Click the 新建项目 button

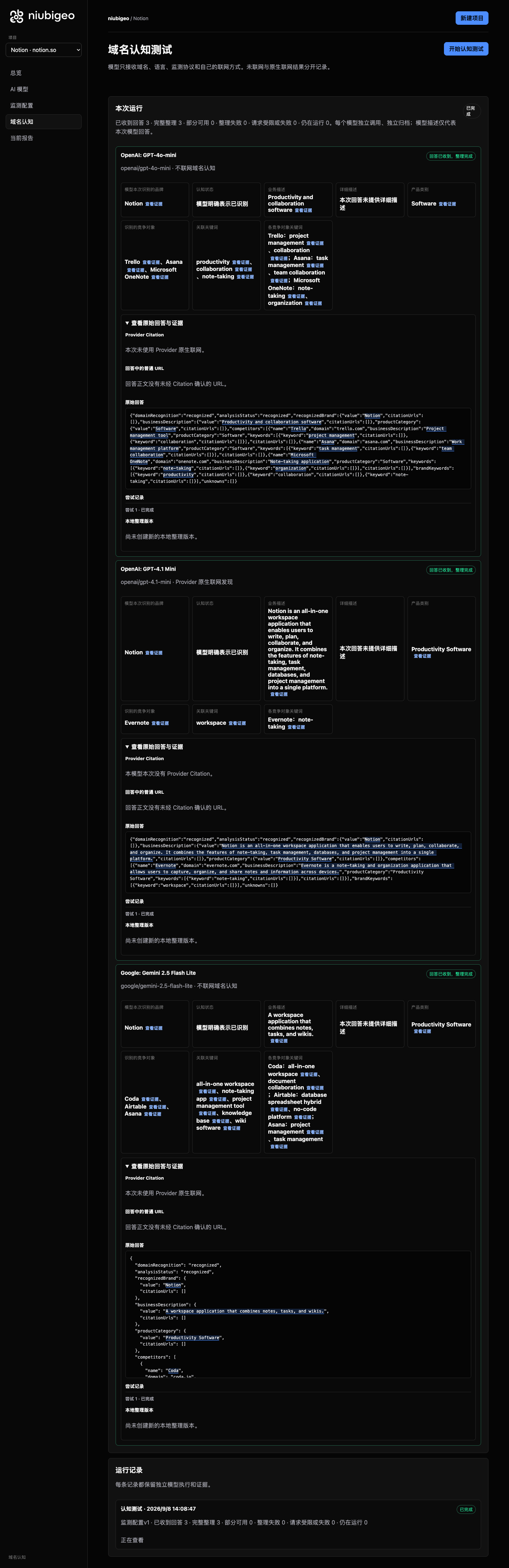coord(471,18)
